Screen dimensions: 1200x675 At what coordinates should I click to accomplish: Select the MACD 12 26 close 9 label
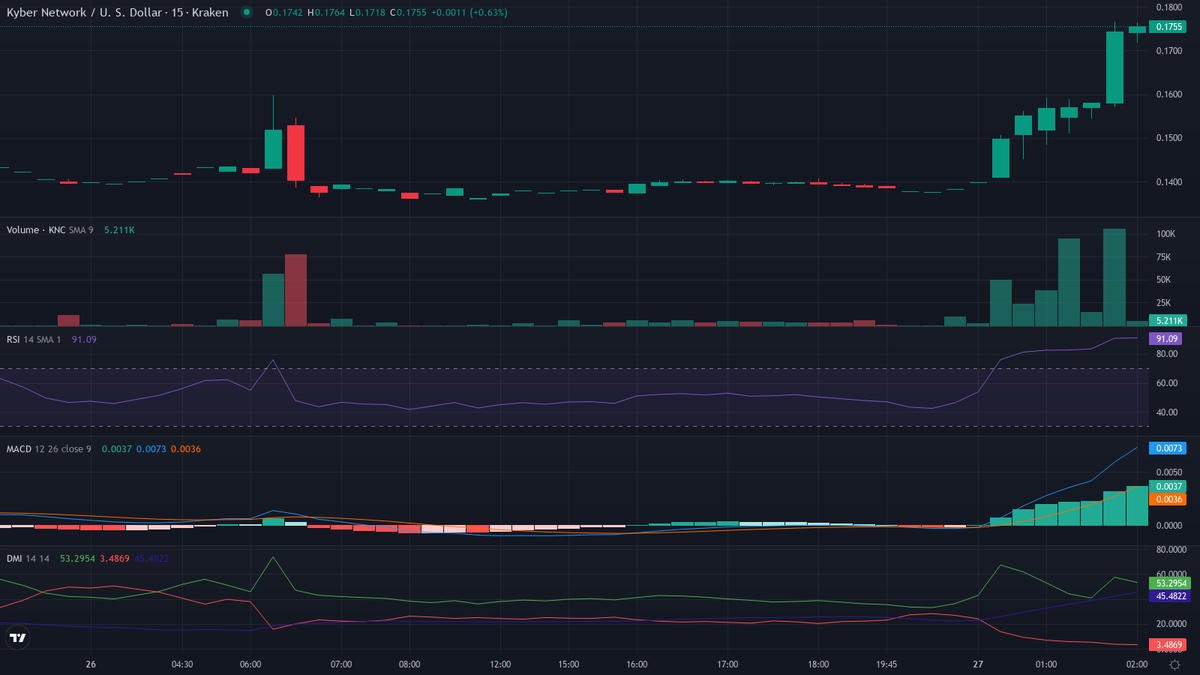pyautogui.click(x=49, y=449)
